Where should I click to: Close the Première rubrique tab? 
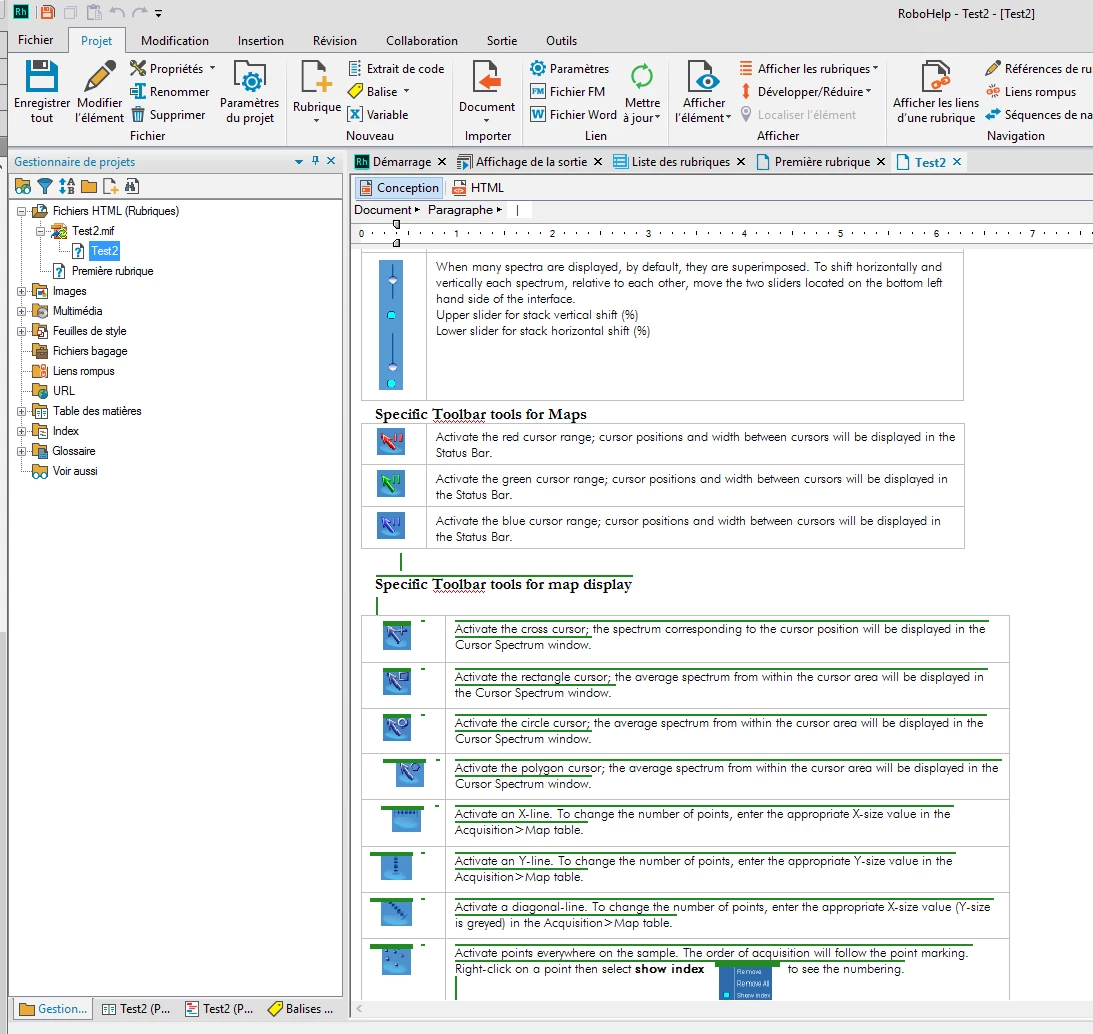881,162
